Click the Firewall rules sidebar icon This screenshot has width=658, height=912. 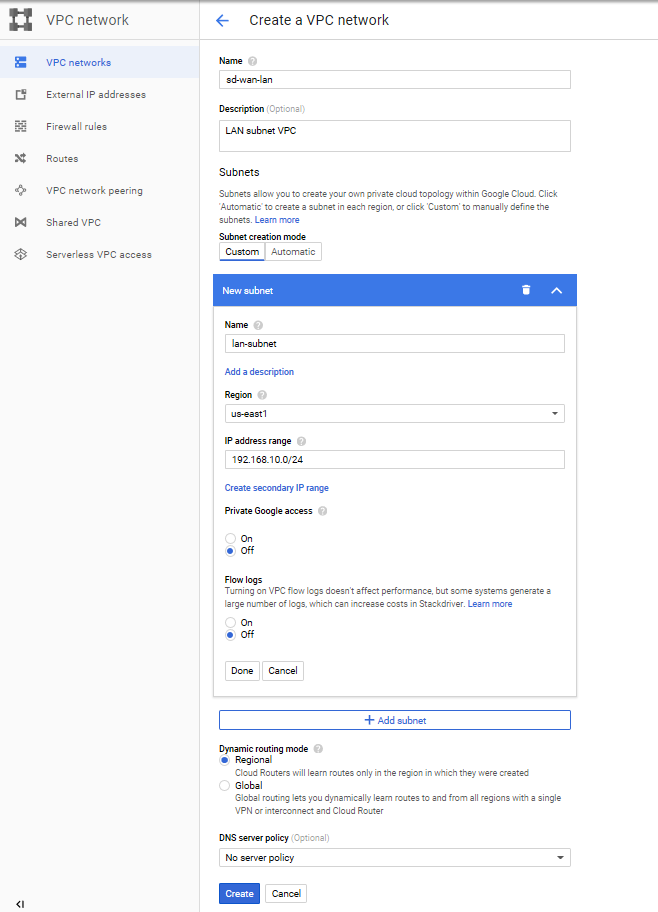click(x=20, y=126)
